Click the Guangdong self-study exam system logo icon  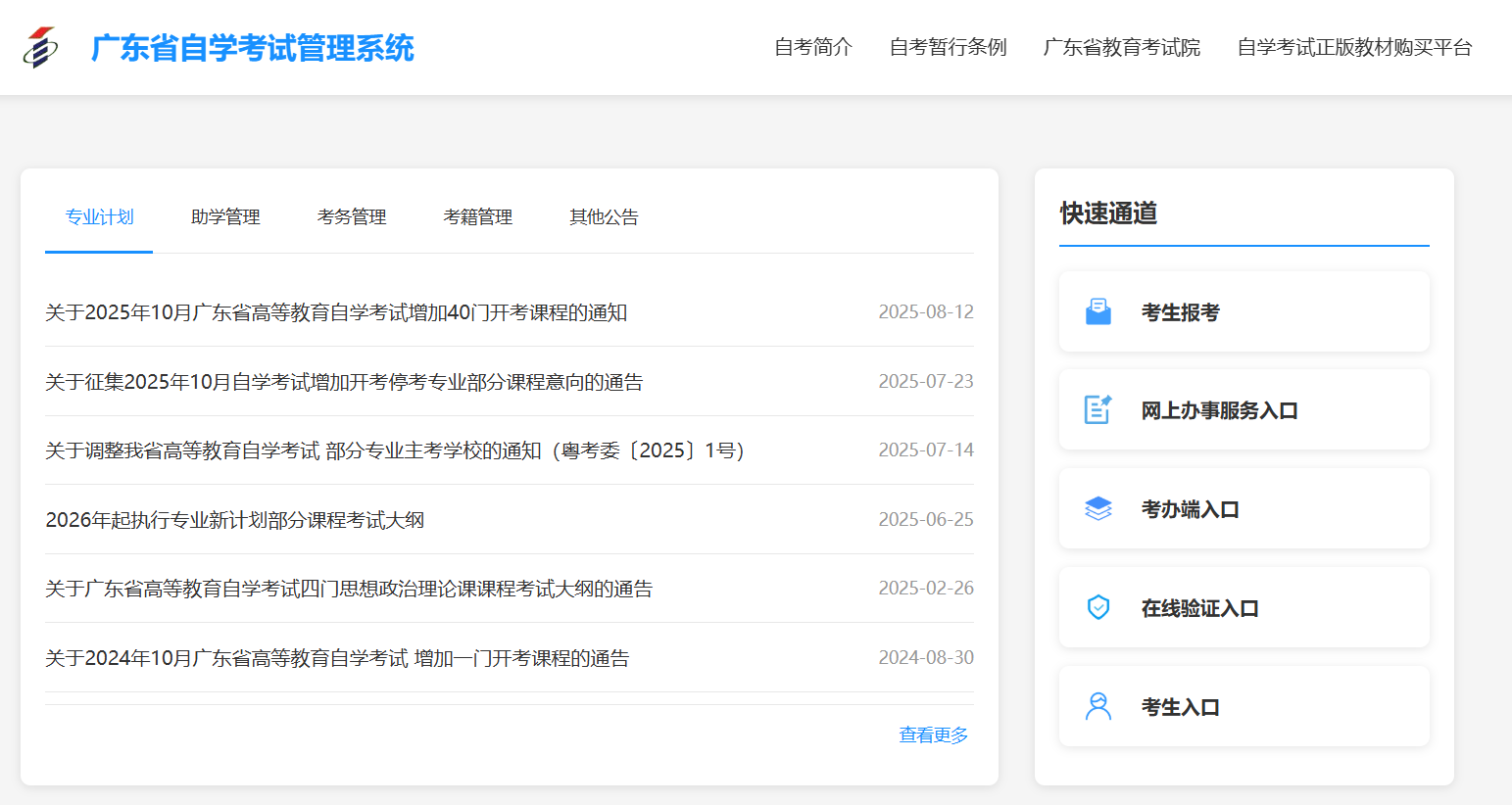[40, 47]
